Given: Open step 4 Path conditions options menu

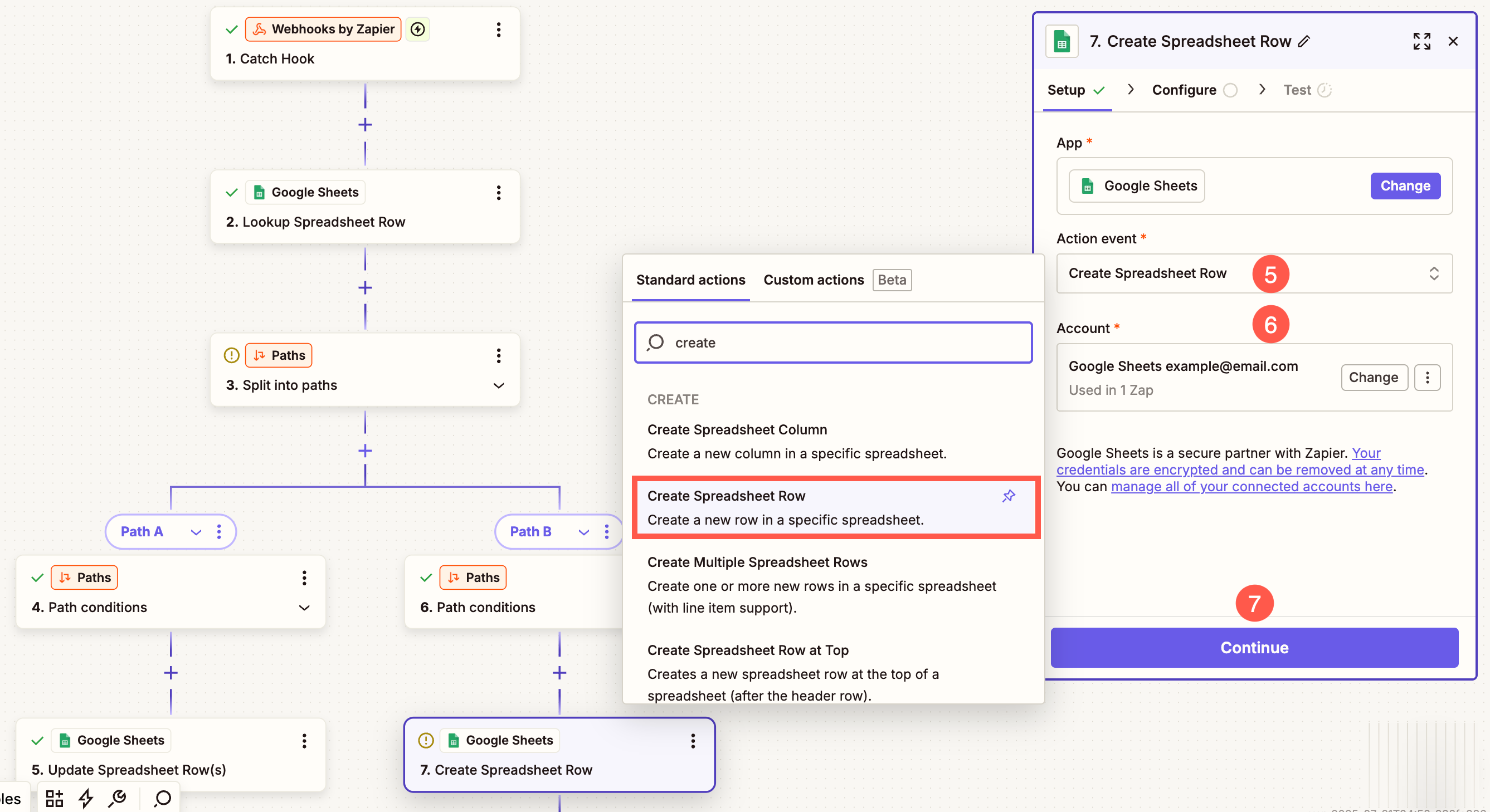Looking at the screenshot, I should [304, 578].
